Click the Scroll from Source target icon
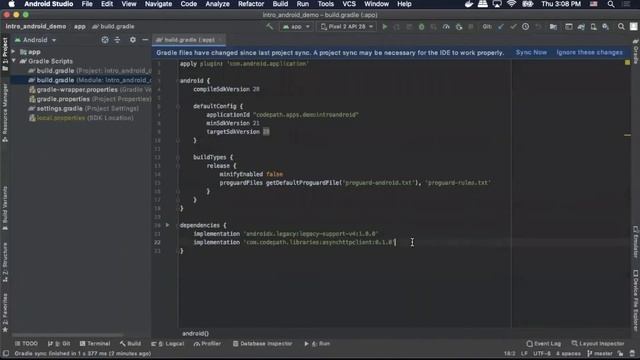Screen dimensions: 640x360 point(105,40)
